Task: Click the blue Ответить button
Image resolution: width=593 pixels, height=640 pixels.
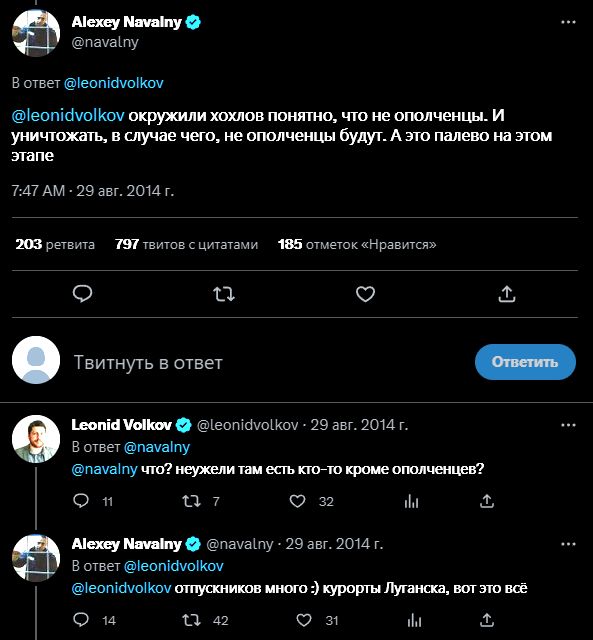Action: tap(525, 362)
